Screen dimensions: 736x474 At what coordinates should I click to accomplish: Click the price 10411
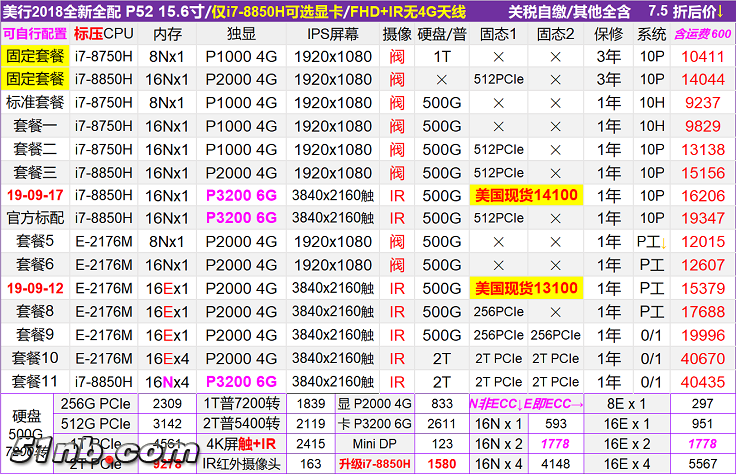point(702,57)
